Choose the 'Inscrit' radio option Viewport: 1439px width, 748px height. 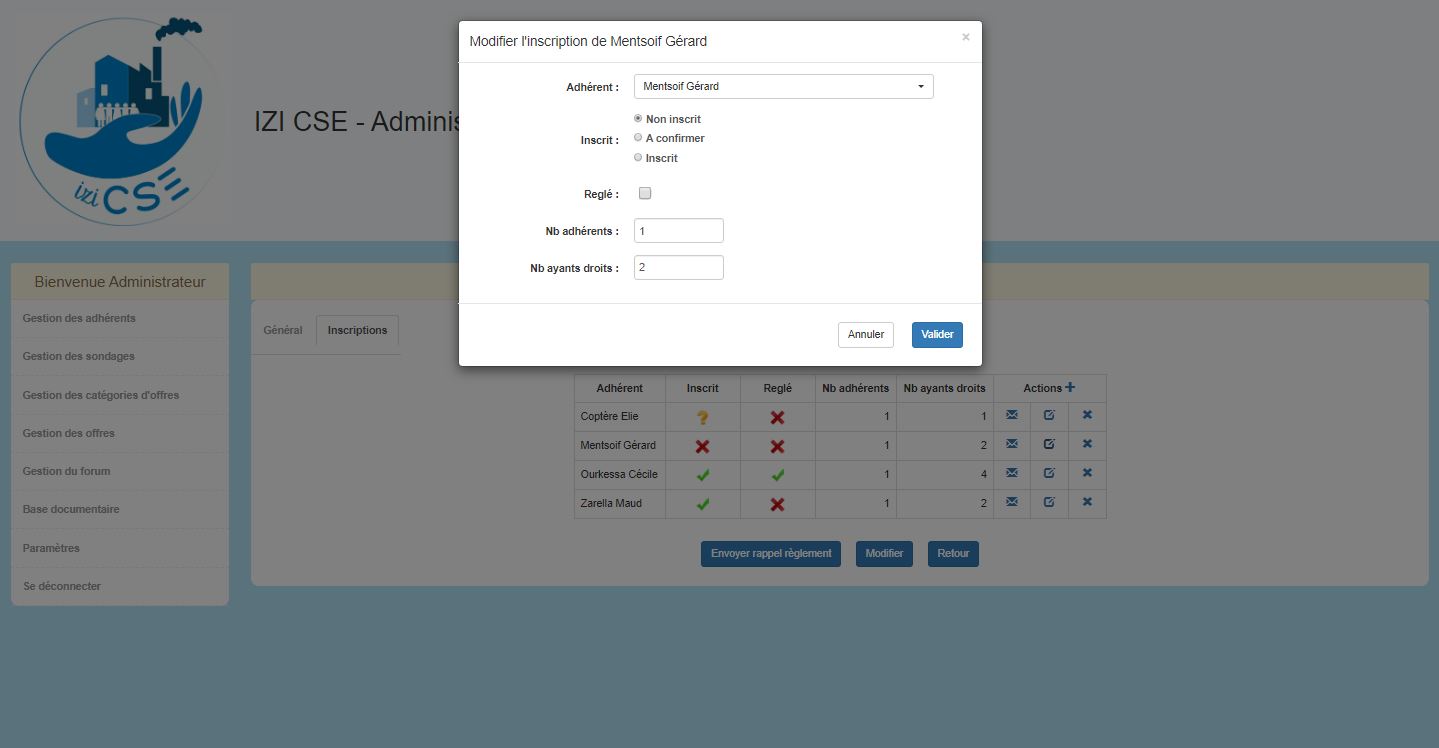click(638, 158)
